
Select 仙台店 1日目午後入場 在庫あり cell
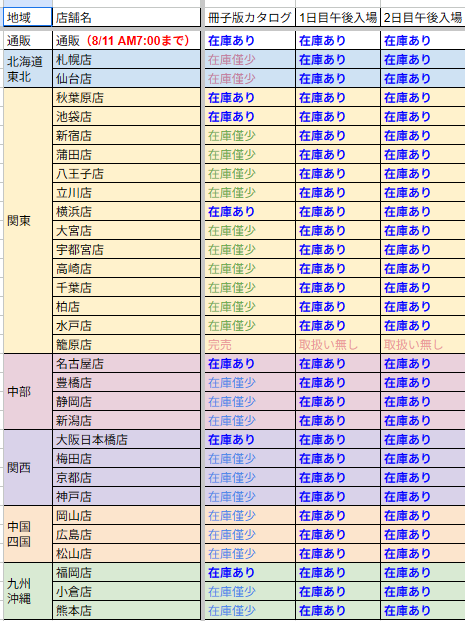point(338,78)
